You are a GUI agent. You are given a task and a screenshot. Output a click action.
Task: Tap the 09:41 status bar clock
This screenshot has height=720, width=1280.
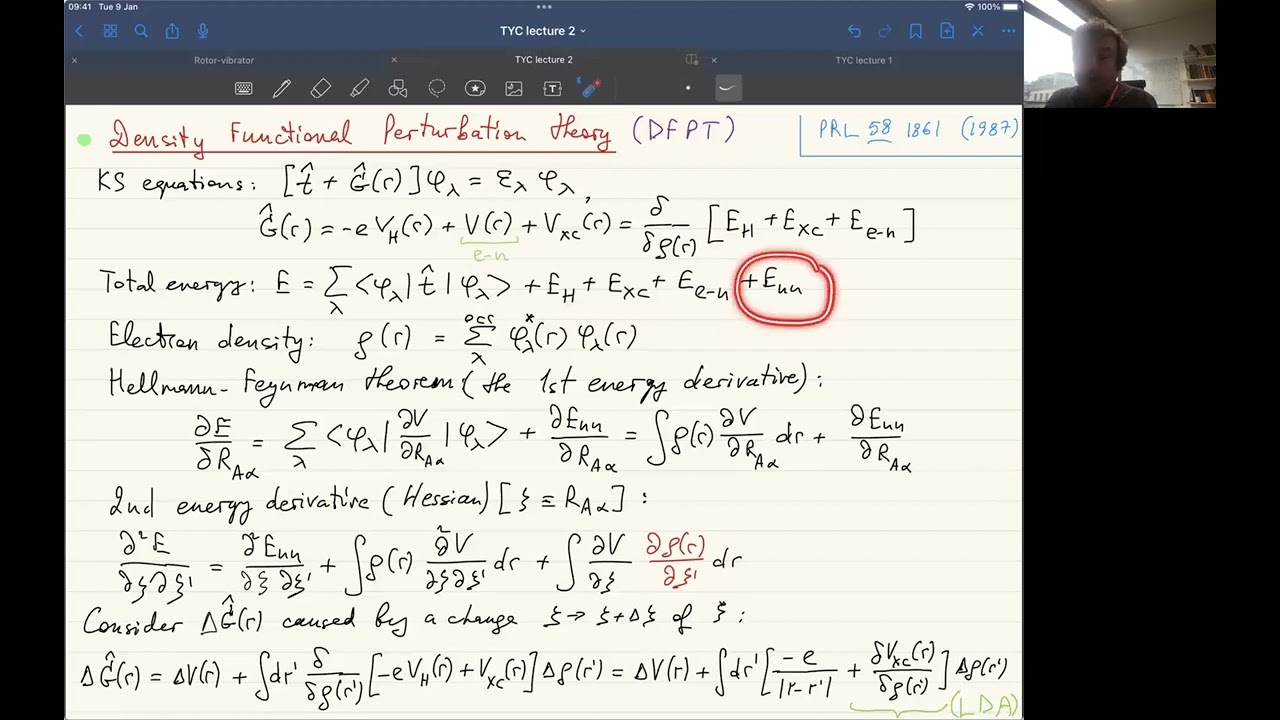[x=80, y=7]
